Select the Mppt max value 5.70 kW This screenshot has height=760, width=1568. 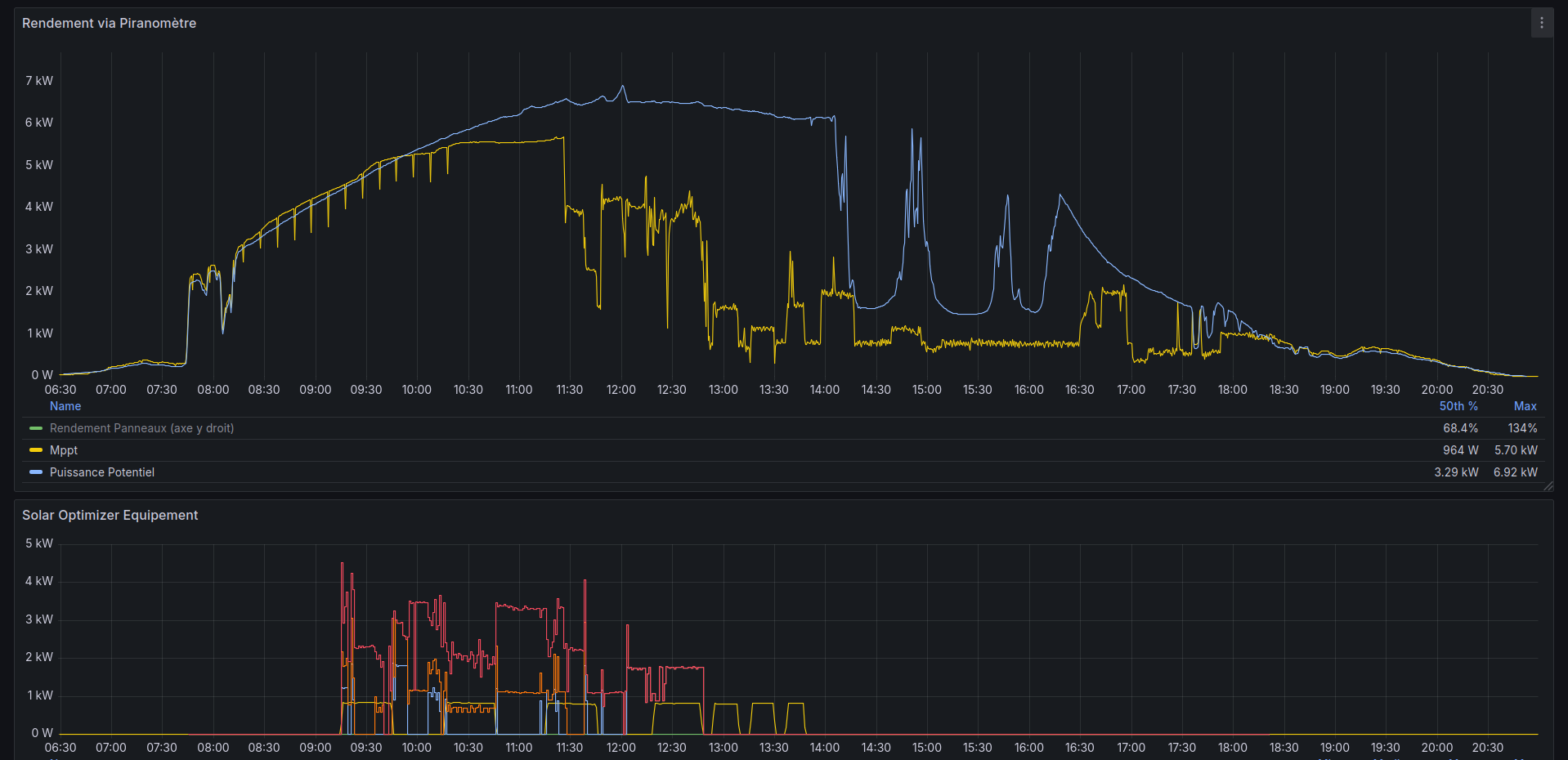point(1515,450)
